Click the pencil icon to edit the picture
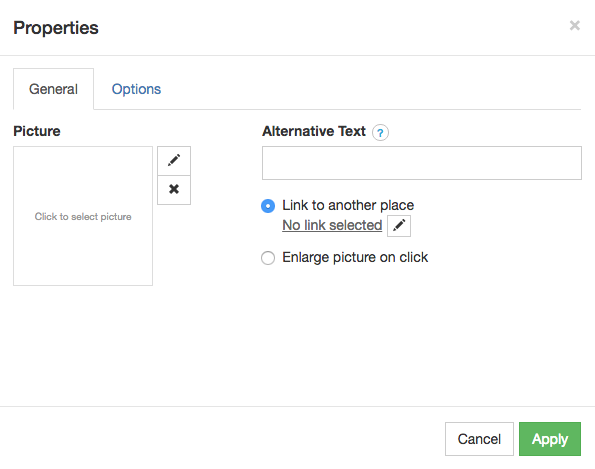The height and width of the screenshot is (469, 595). (x=174, y=161)
